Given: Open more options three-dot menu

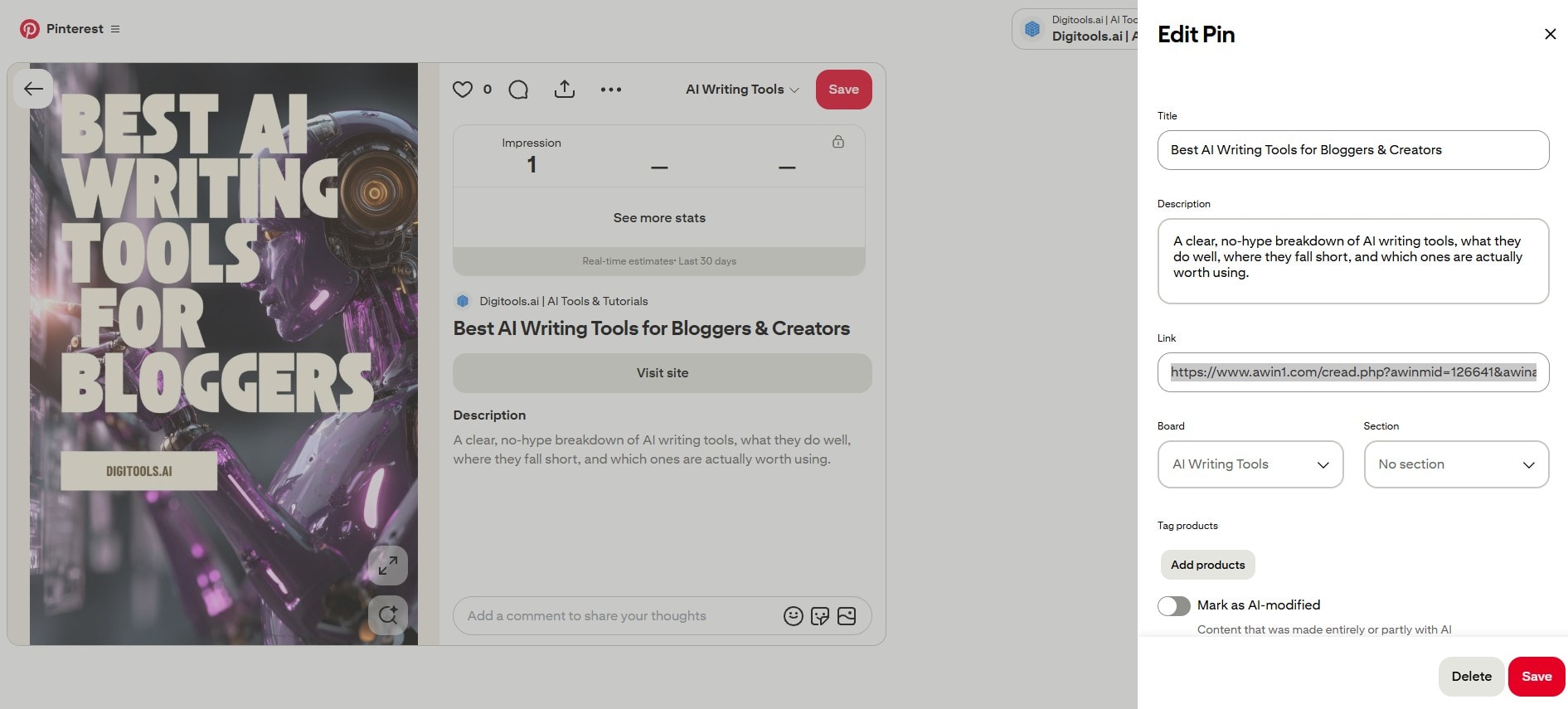Looking at the screenshot, I should click(611, 90).
